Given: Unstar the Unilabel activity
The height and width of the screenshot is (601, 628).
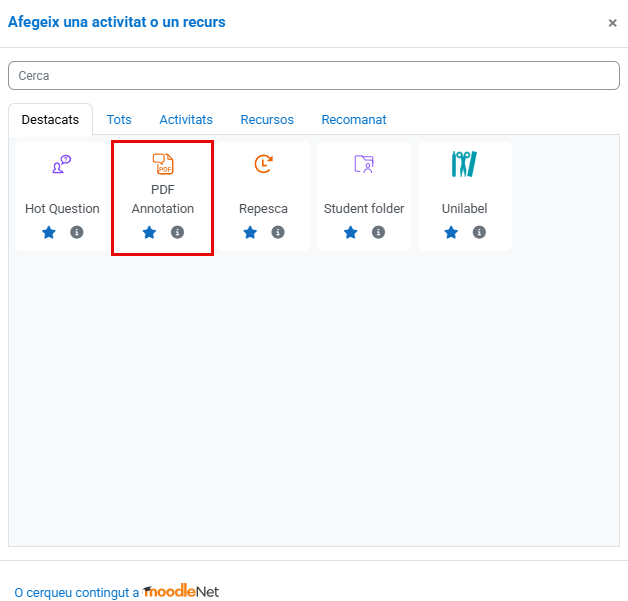Looking at the screenshot, I should (x=450, y=232).
